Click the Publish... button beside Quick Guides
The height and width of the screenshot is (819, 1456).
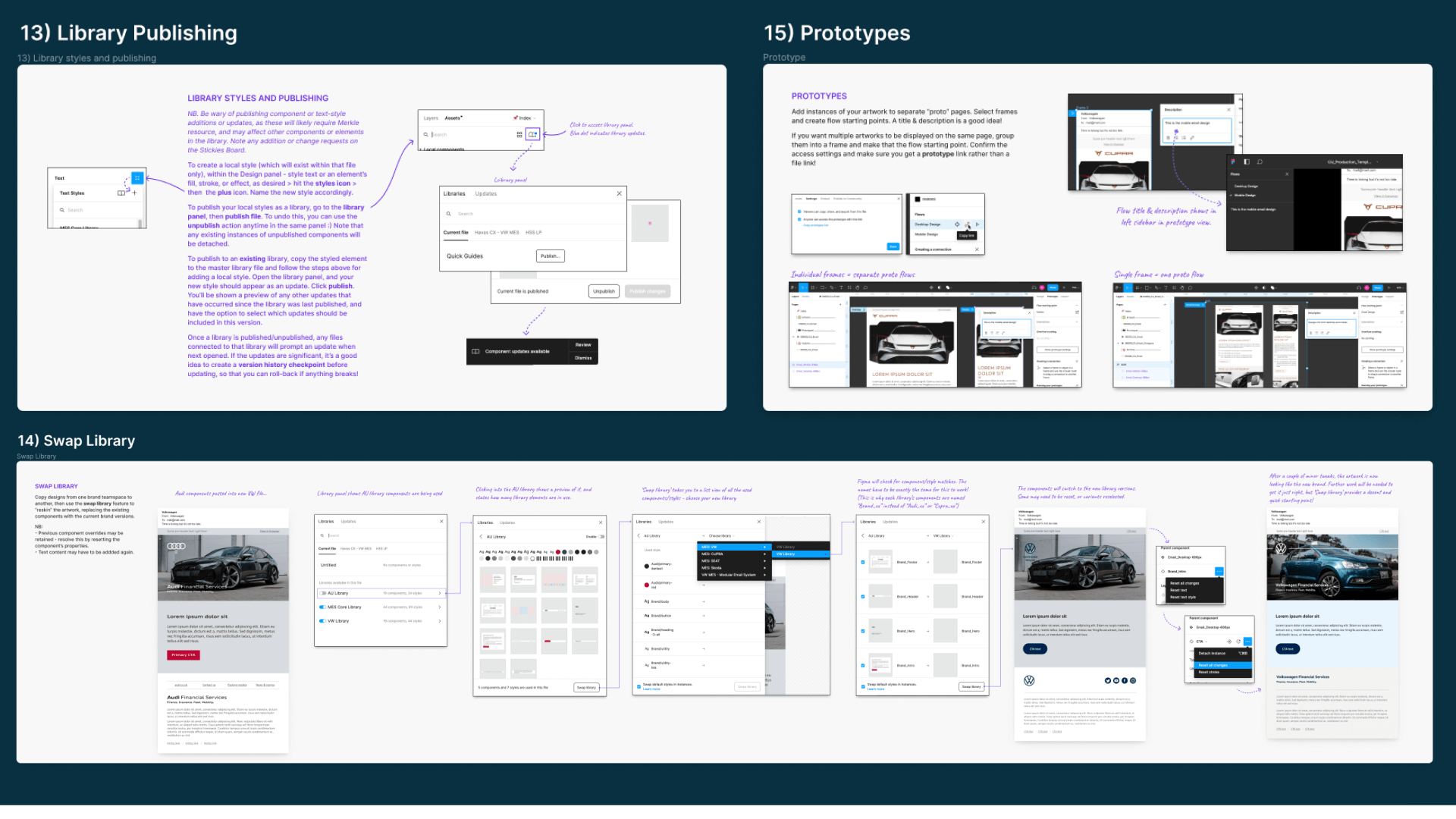[x=550, y=256]
